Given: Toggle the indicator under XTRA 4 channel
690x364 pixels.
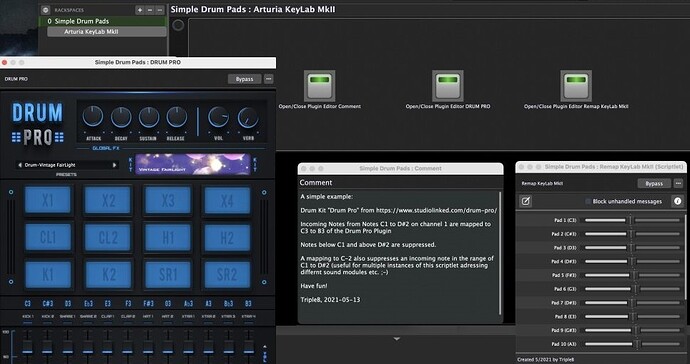Looking at the screenshot, I should pyautogui.click(x=249, y=323).
